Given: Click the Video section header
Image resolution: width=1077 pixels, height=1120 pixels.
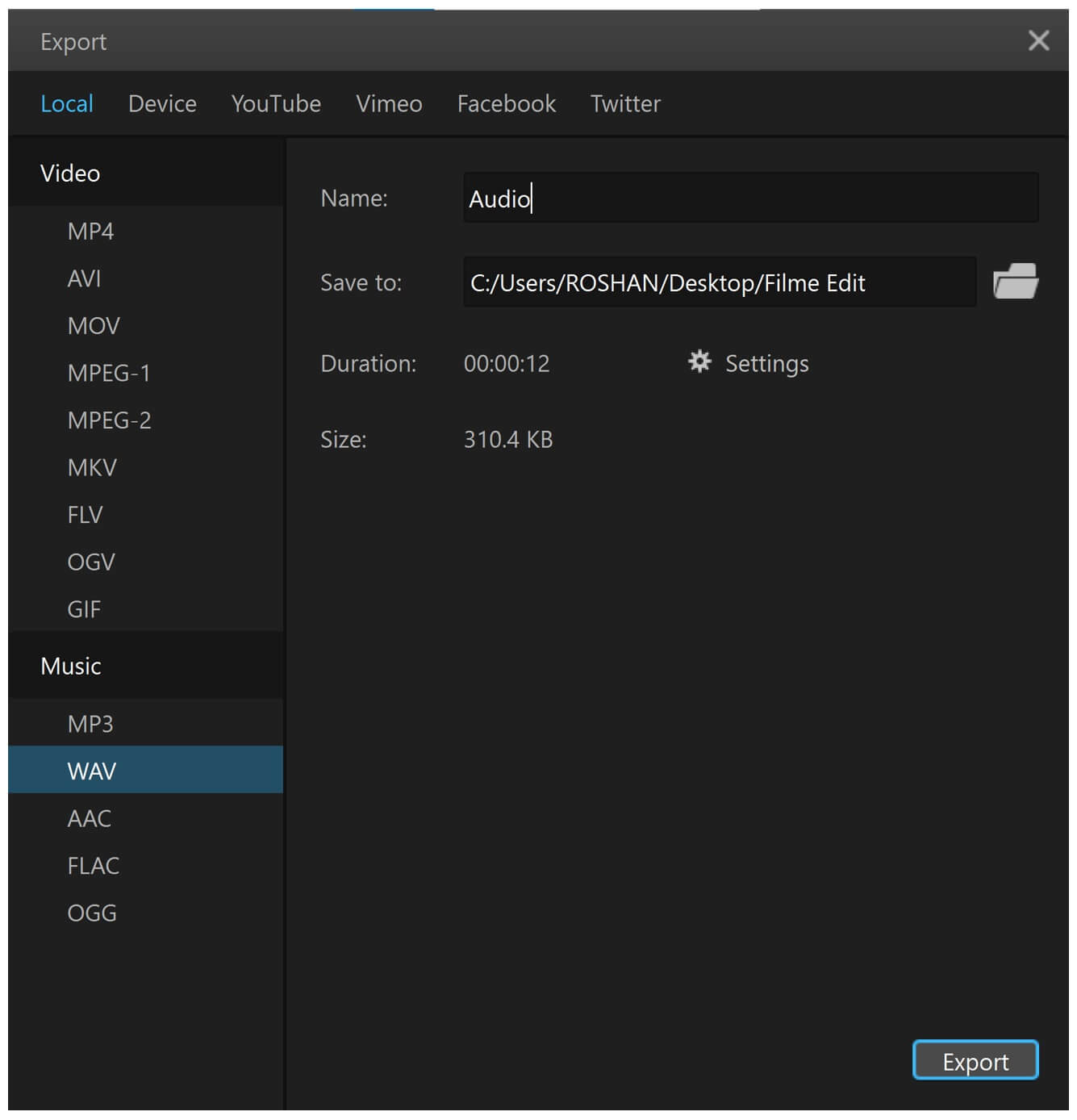Looking at the screenshot, I should pos(70,173).
